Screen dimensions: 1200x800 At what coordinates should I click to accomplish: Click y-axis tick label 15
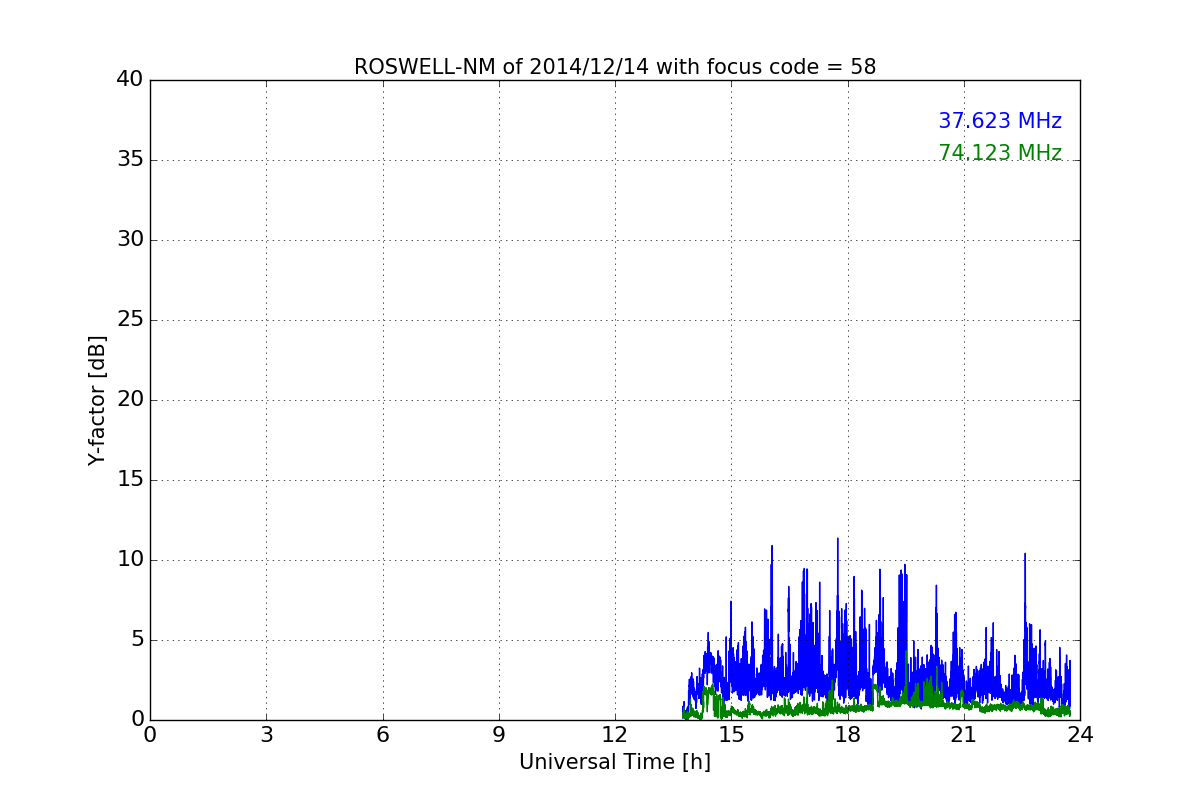tap(130, 480)
